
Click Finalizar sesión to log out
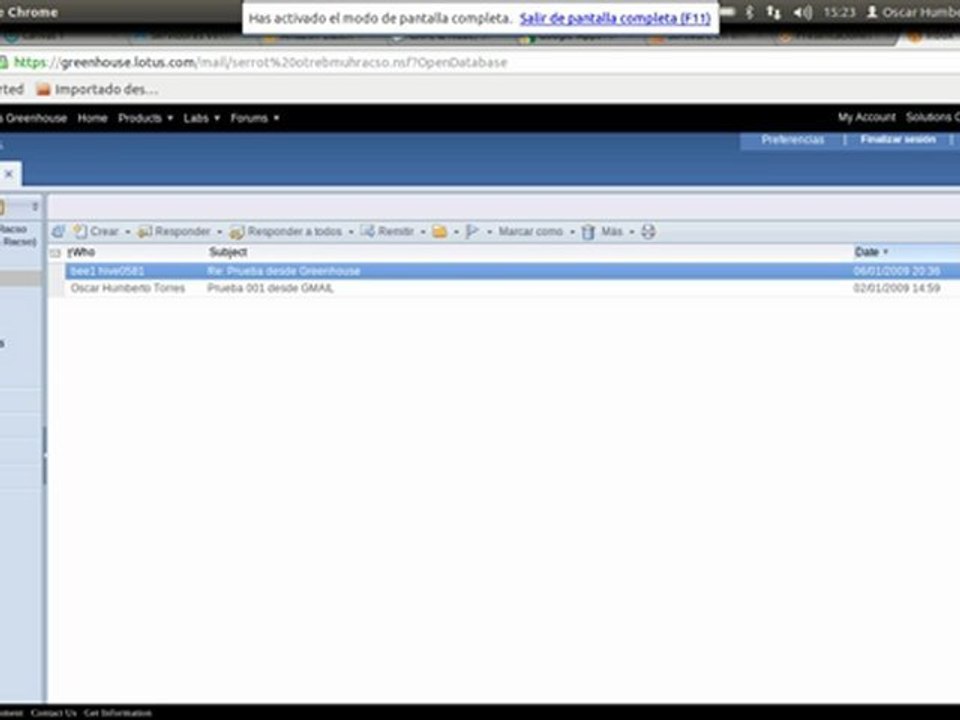tap(898, 140)
